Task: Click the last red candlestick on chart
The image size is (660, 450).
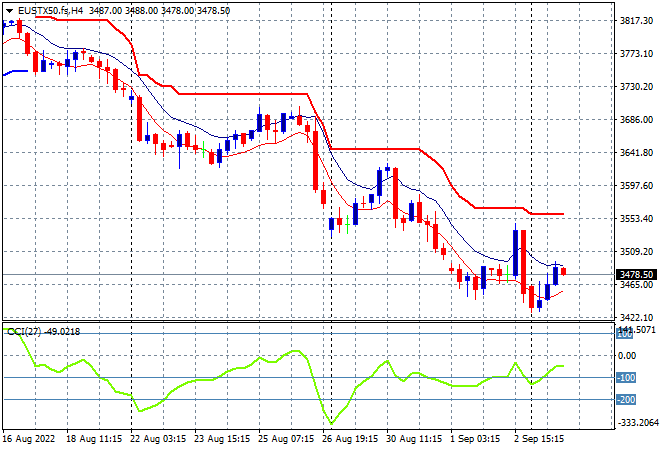Action: point(564,271)
